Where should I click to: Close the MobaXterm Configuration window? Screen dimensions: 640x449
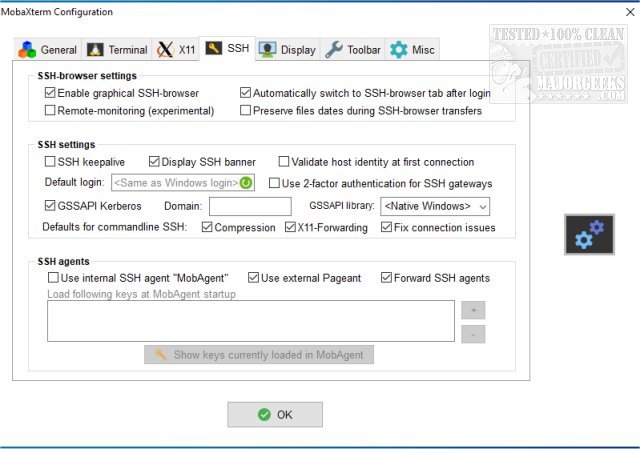[630, 12]
